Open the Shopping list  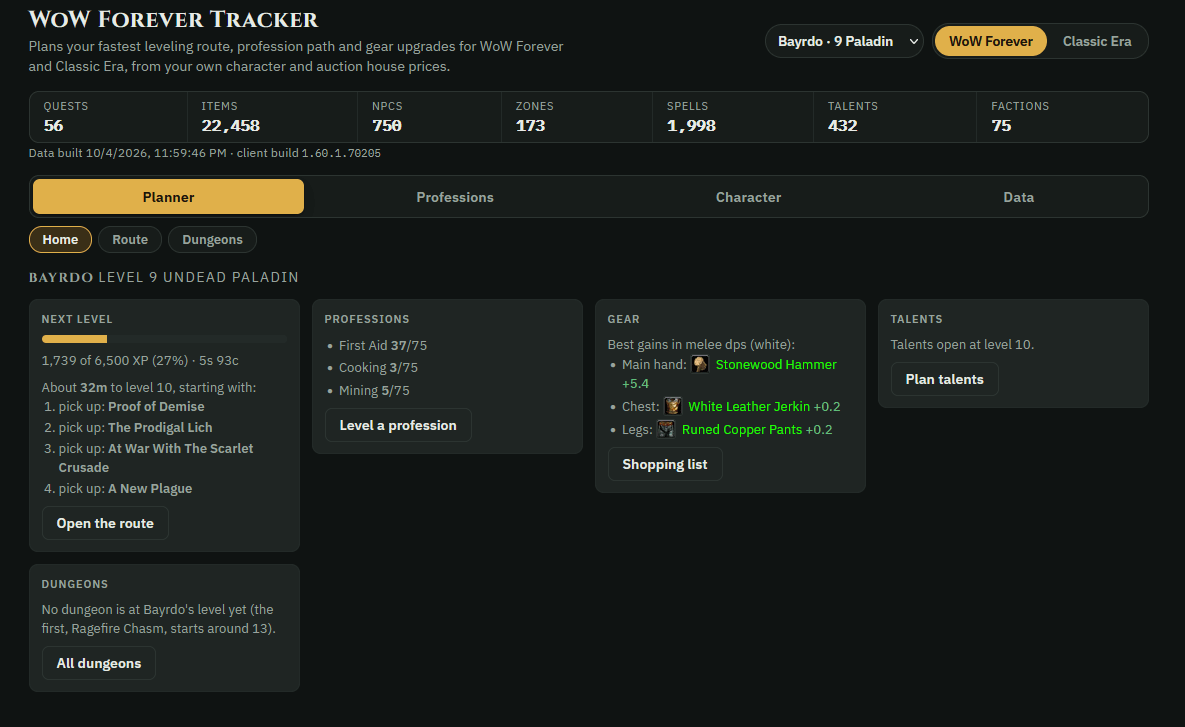[665, 464]
